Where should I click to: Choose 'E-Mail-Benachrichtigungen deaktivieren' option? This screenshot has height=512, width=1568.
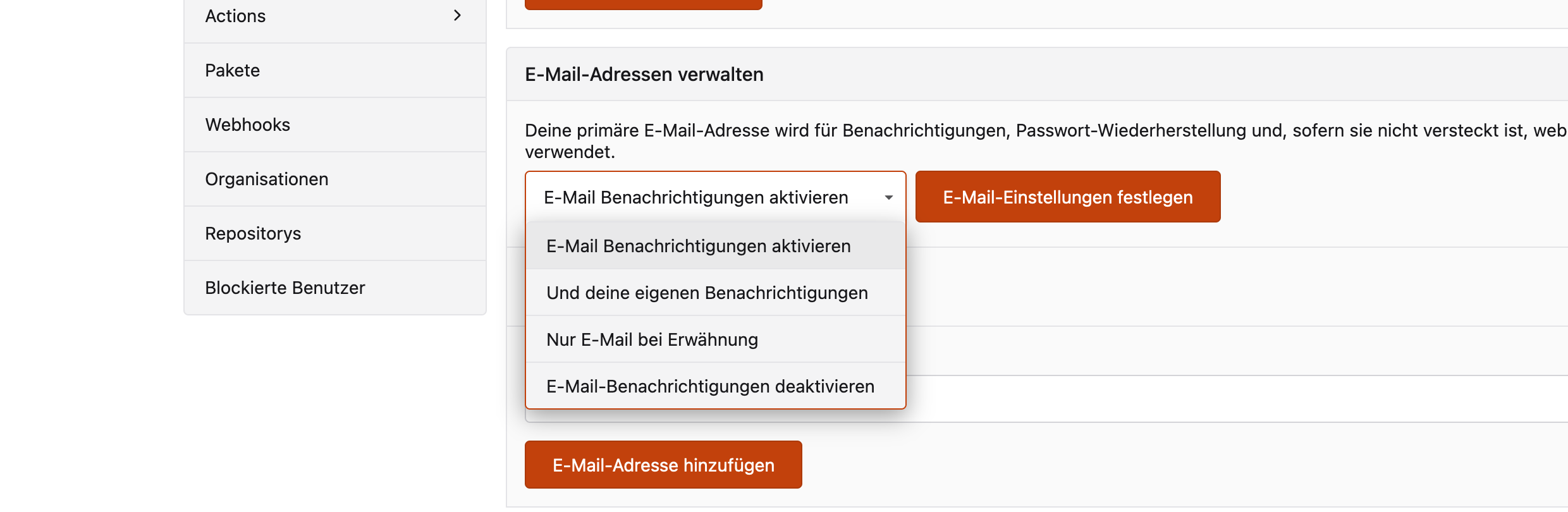point(710,387)
